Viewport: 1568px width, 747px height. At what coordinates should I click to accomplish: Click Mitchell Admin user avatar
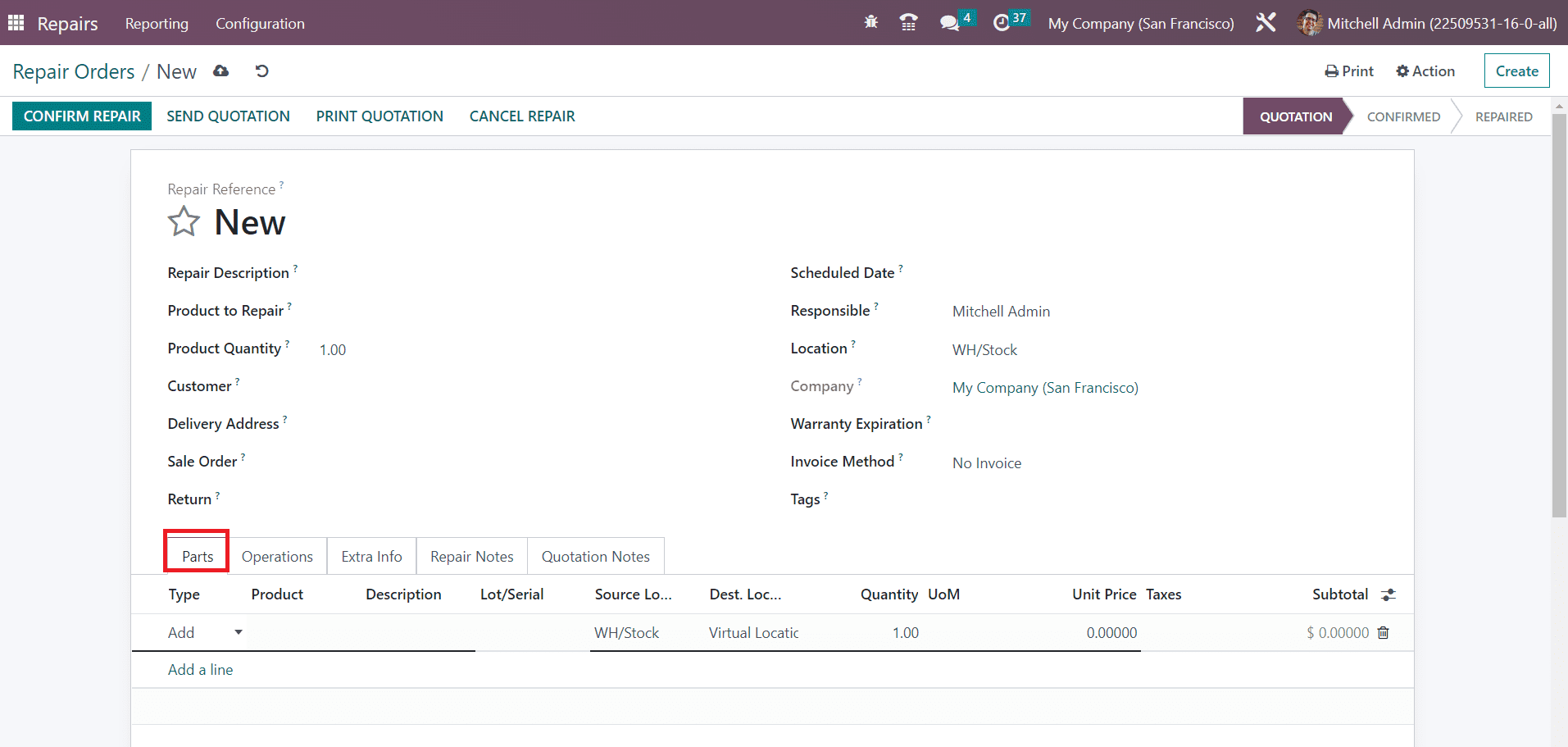pyautogui.click(x=1310, y=23)
